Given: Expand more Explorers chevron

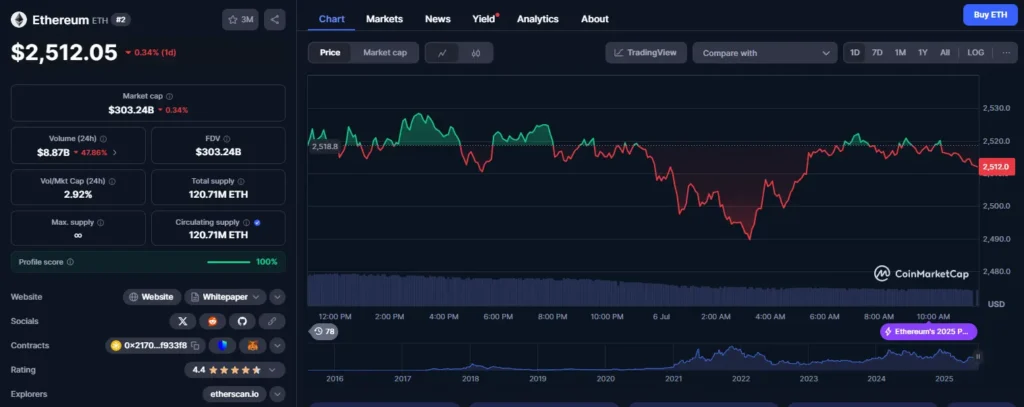Looking at the screenshot, I should point(278,395).
